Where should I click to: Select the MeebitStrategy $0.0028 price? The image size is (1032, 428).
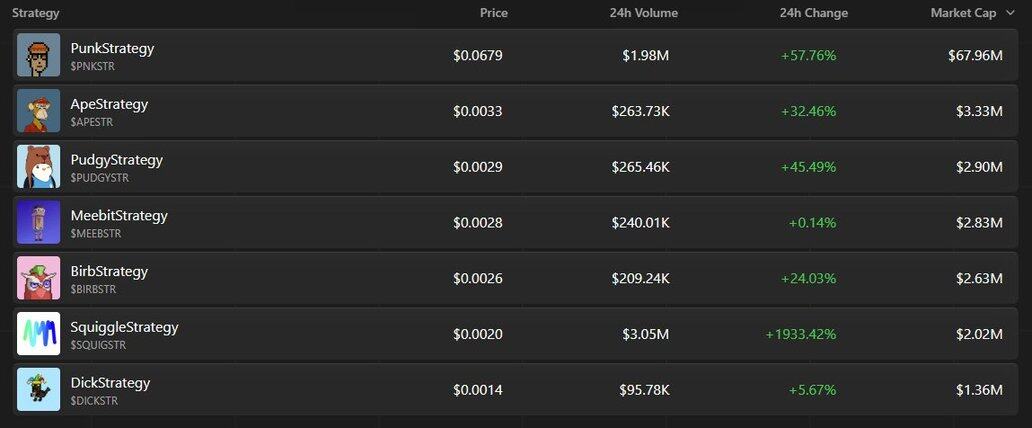tap(478, 223)
